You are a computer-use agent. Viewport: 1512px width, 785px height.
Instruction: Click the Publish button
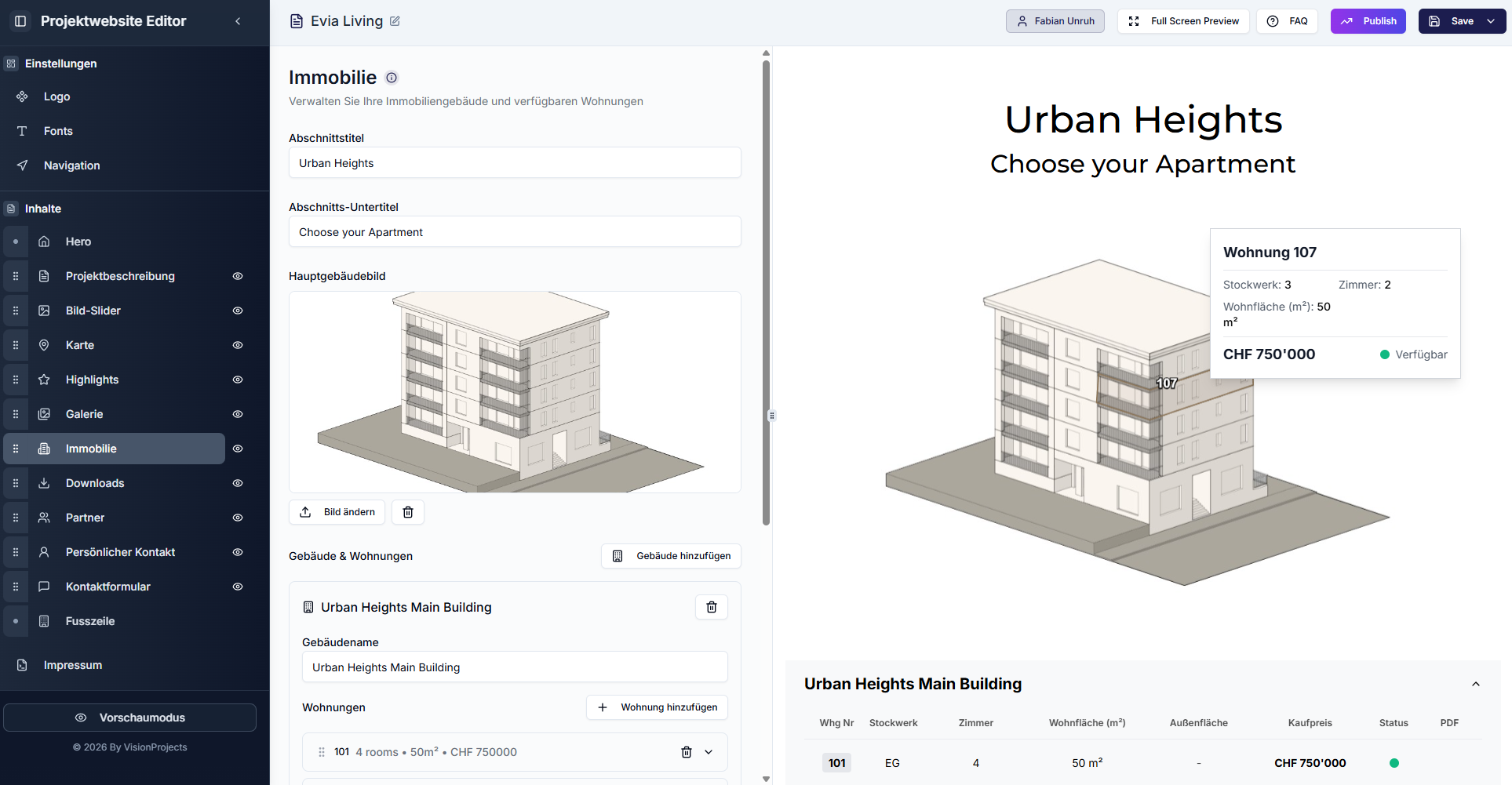pos(1368,21)
